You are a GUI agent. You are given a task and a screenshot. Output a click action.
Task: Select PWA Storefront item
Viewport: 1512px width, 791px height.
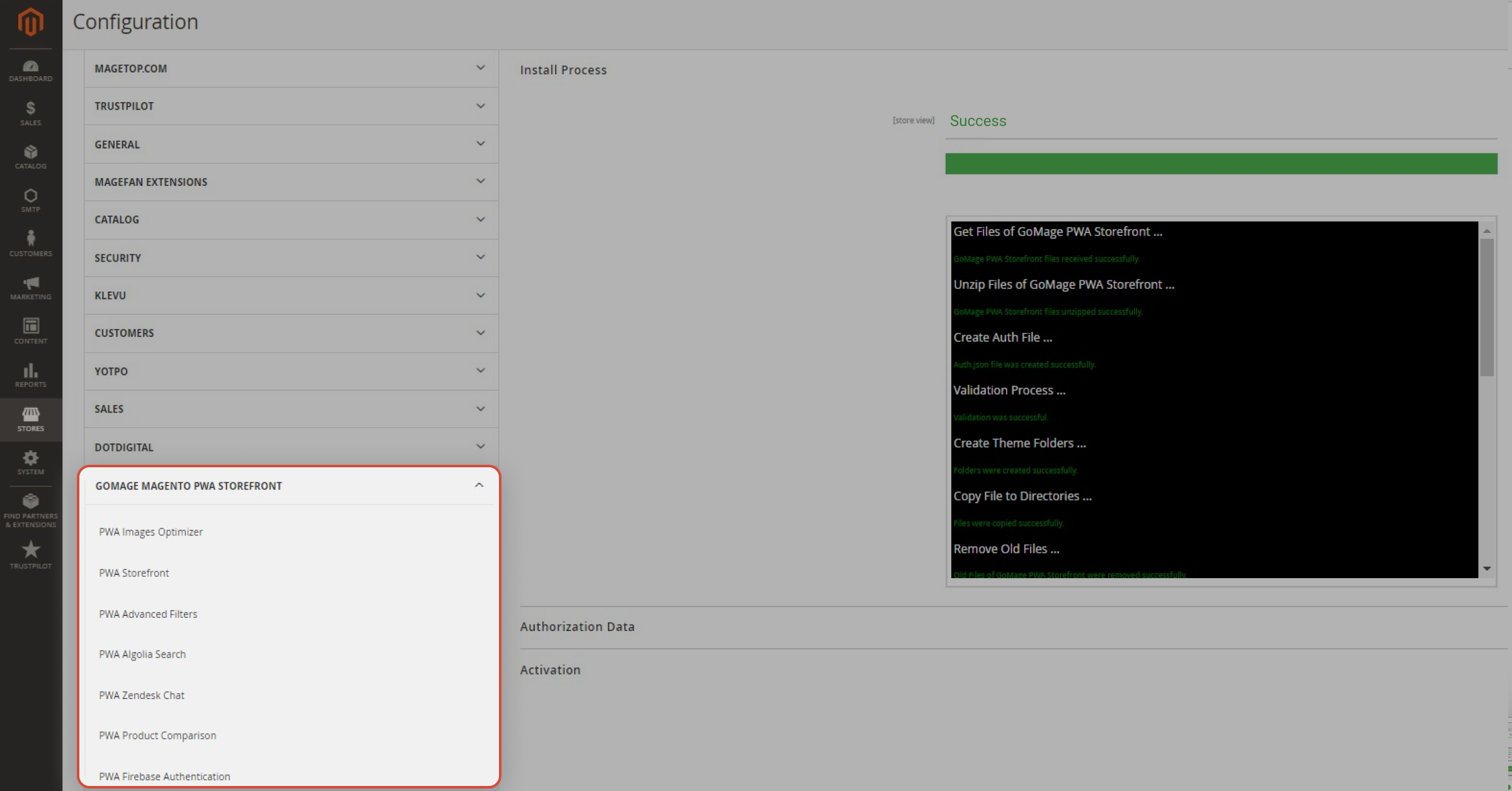pos(134,572)
